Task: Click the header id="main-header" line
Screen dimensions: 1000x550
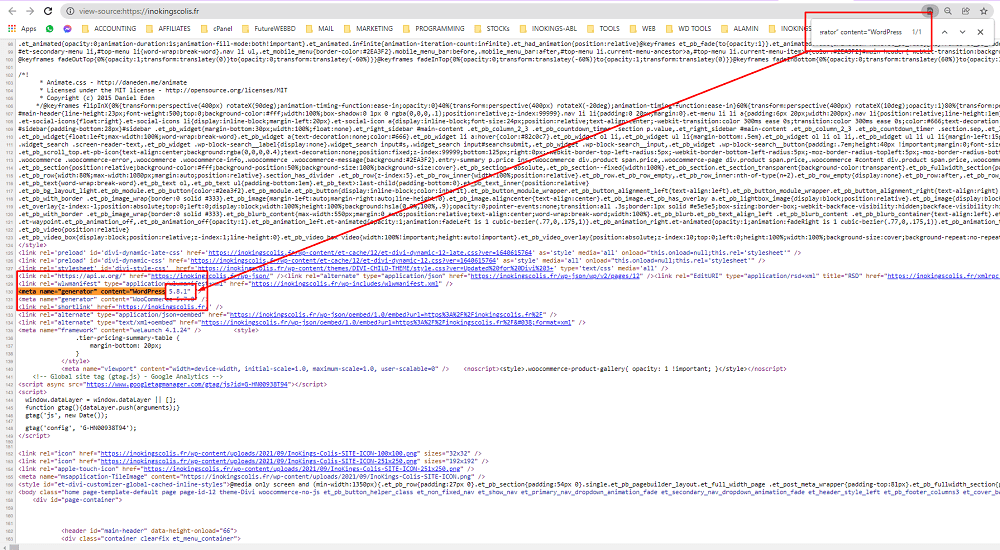Action: [149, 531]
